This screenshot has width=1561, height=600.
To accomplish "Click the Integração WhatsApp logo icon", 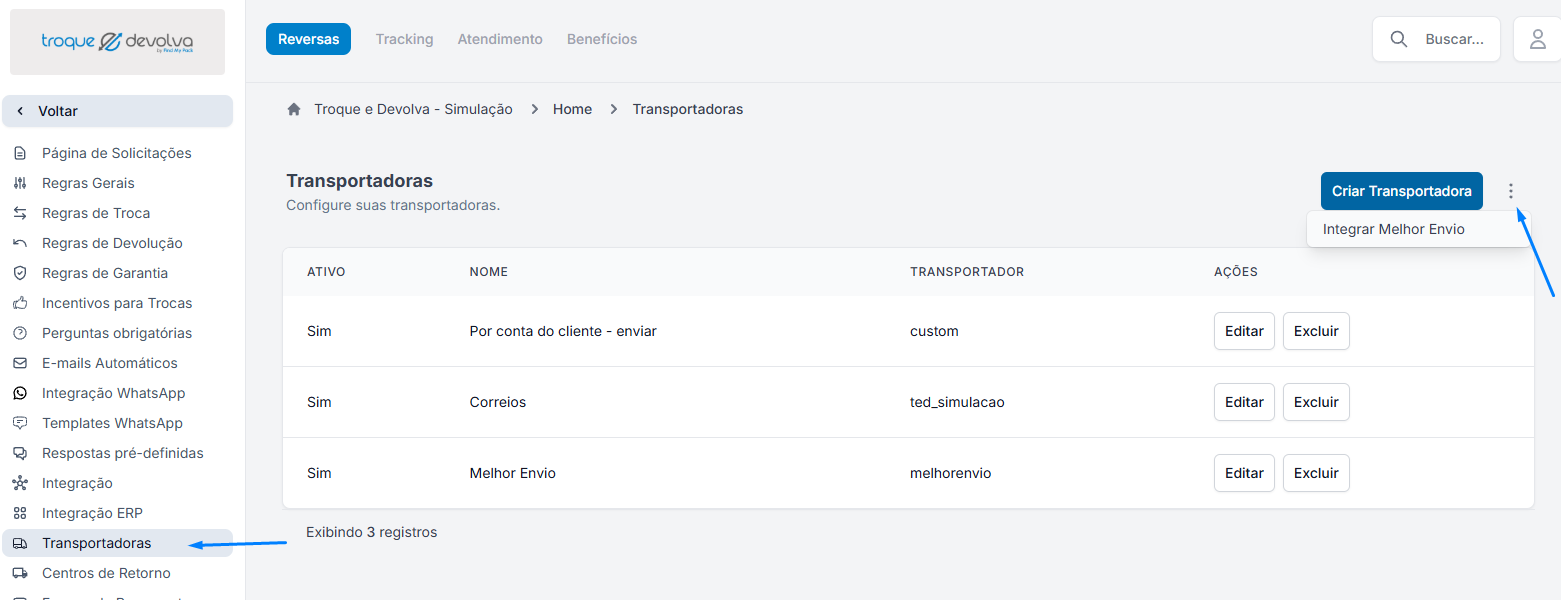I will coord(20,393).
